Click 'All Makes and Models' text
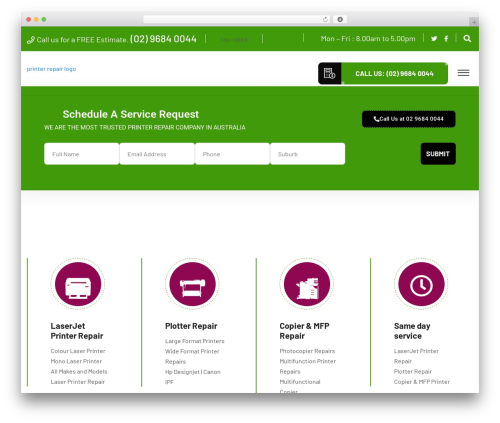The width and height of the screenshot is (500, 423). [x=79, y=372]
